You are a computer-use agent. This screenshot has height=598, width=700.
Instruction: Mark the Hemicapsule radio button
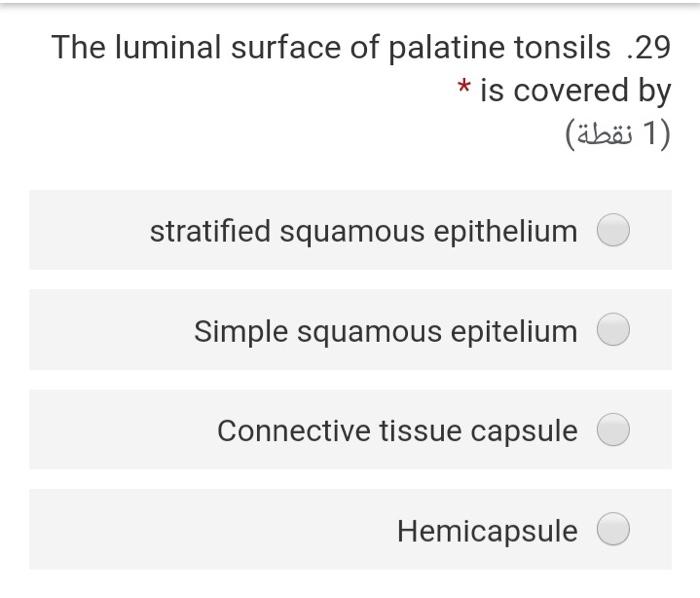613,529
